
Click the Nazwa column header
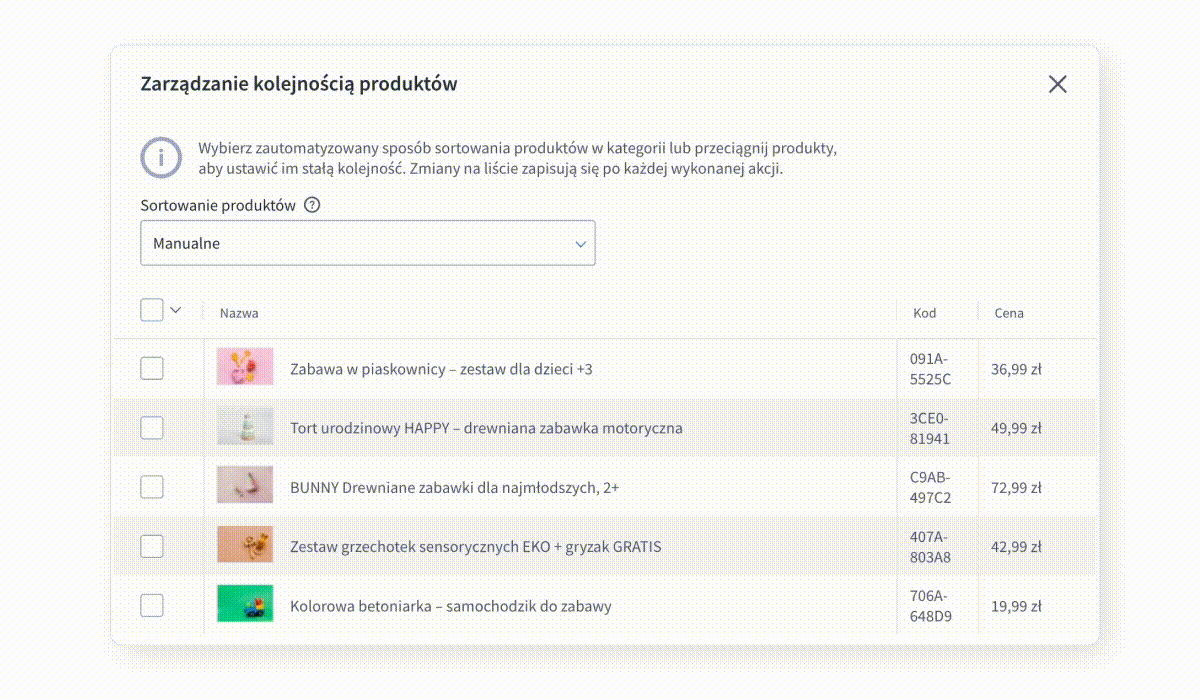click(239, 313)
